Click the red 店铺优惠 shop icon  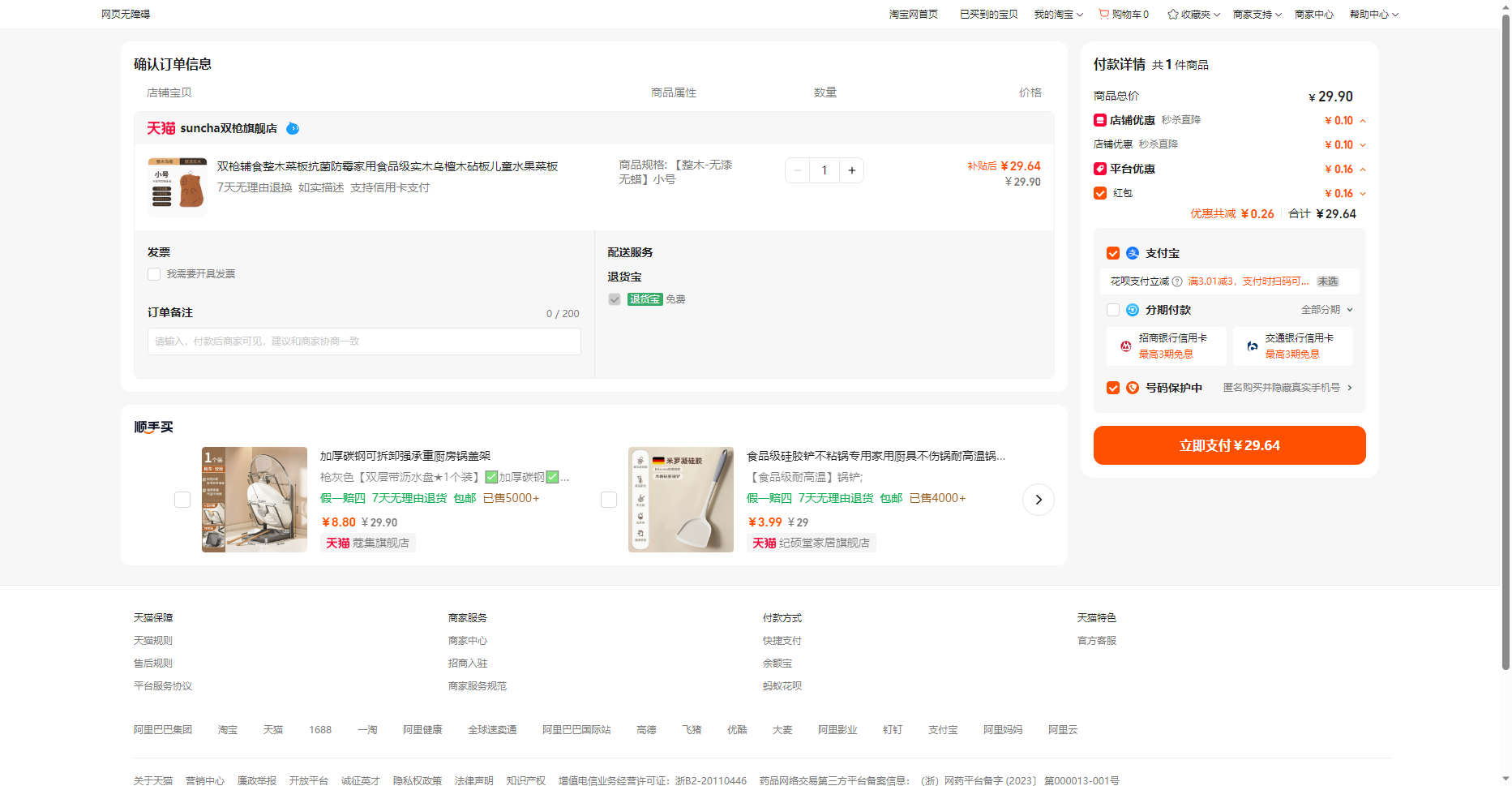pos(1100,120)
